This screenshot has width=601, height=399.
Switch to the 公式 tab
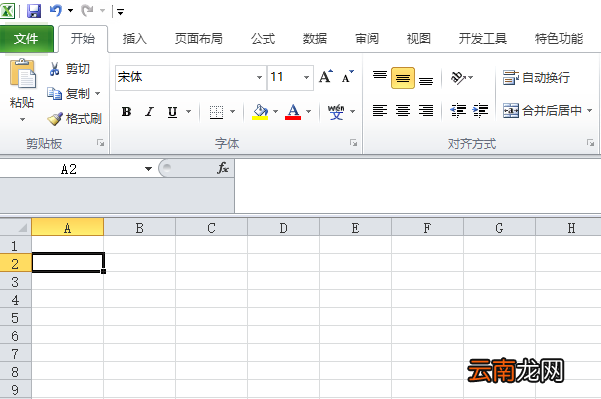(263, 39)
